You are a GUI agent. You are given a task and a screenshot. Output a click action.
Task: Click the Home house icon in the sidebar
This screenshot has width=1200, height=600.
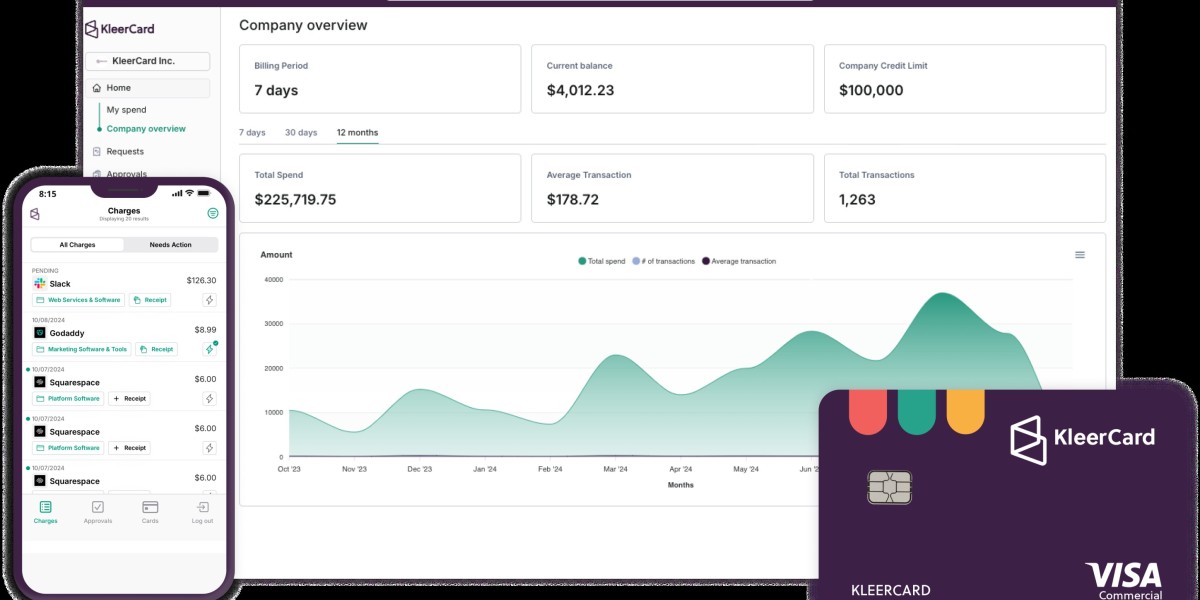click(97, 88)
